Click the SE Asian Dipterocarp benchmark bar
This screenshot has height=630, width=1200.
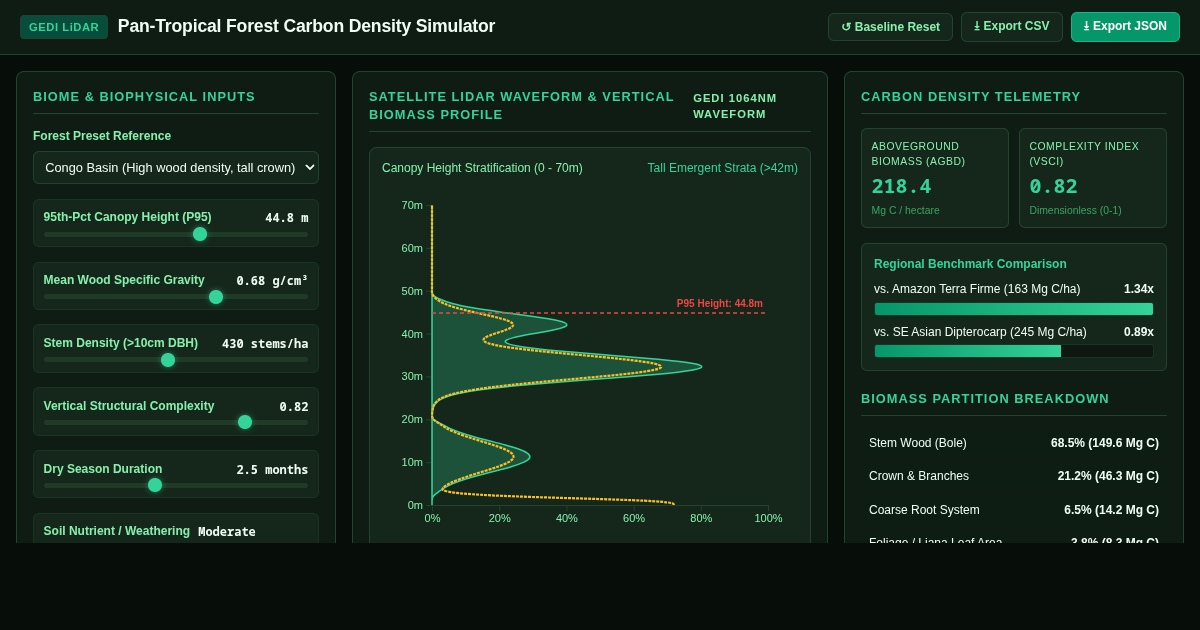point(1014,351)
